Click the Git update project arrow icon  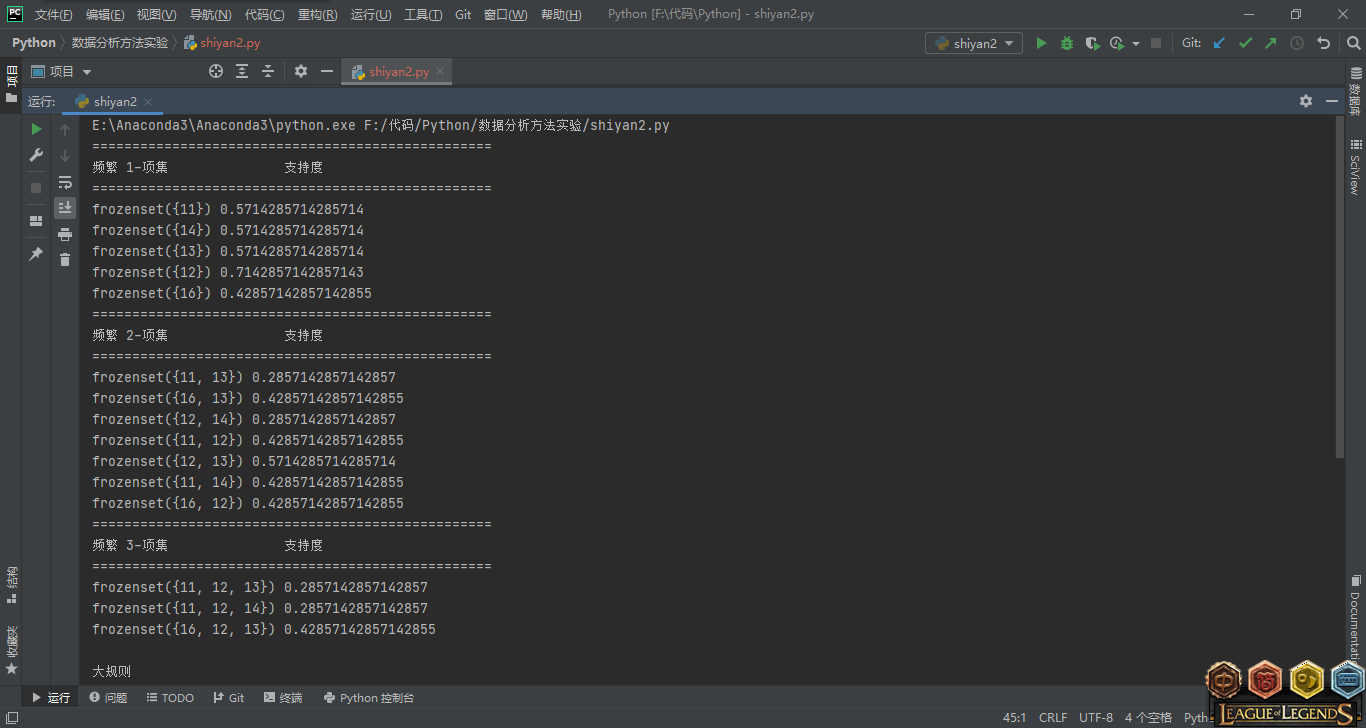coord(1219,43)
